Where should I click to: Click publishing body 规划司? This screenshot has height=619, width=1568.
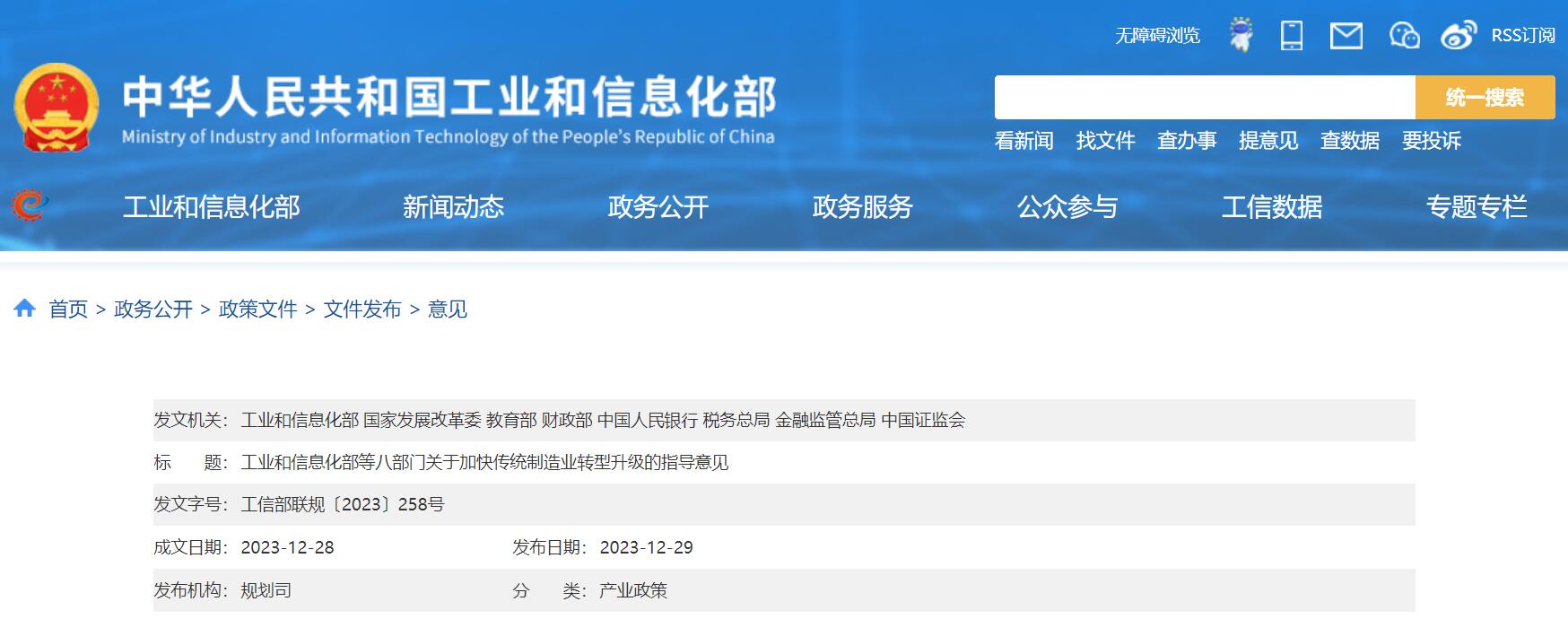coord(266,590)
